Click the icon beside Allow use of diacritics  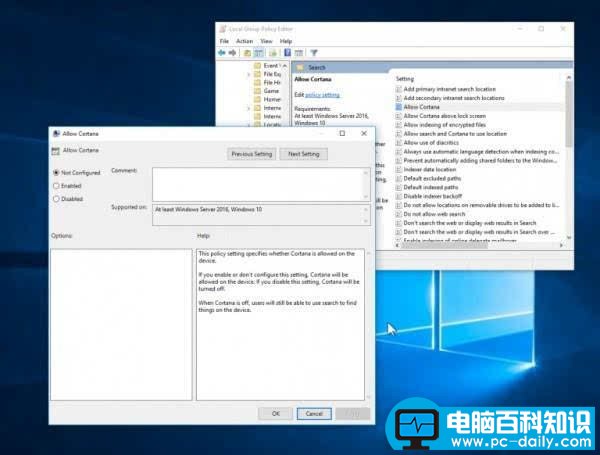[x=398, y=143]
